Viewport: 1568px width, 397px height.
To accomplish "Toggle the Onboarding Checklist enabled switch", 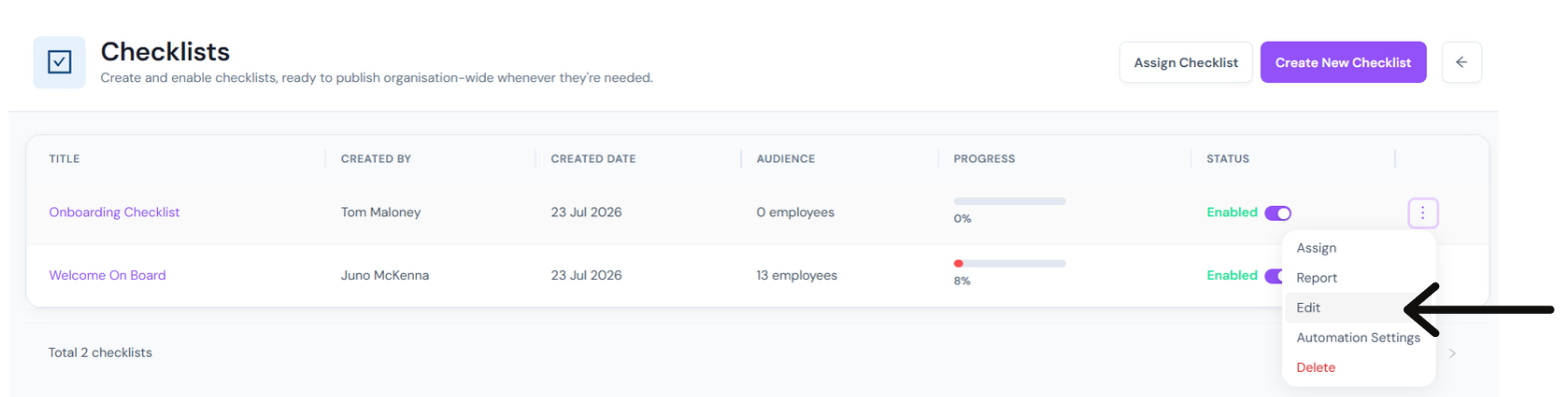I will click(x=1278, y=213).
